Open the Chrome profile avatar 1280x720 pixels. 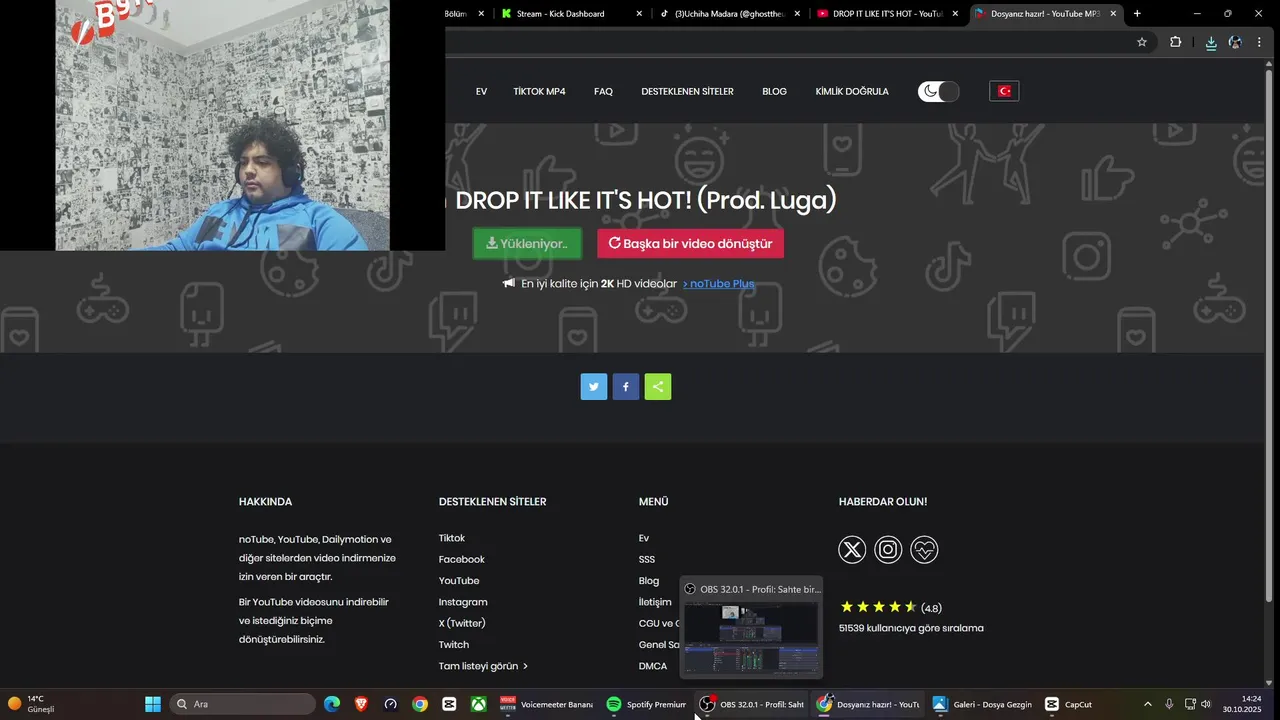(x=1235, y=43)
